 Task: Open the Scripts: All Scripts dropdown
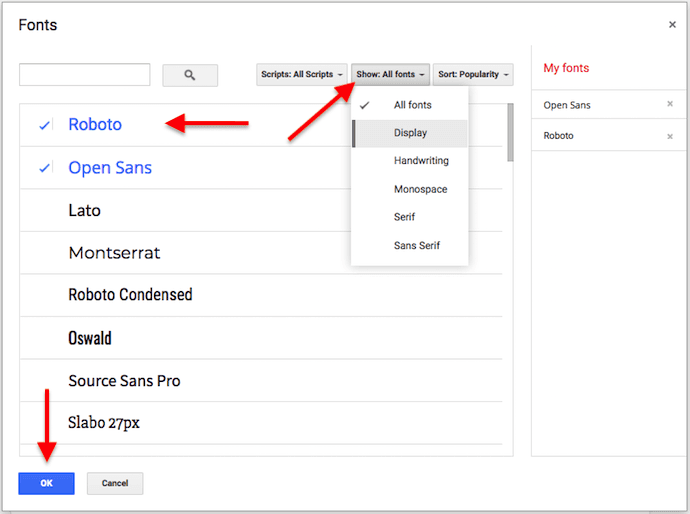pyautogui.click(x=302, y=75)
